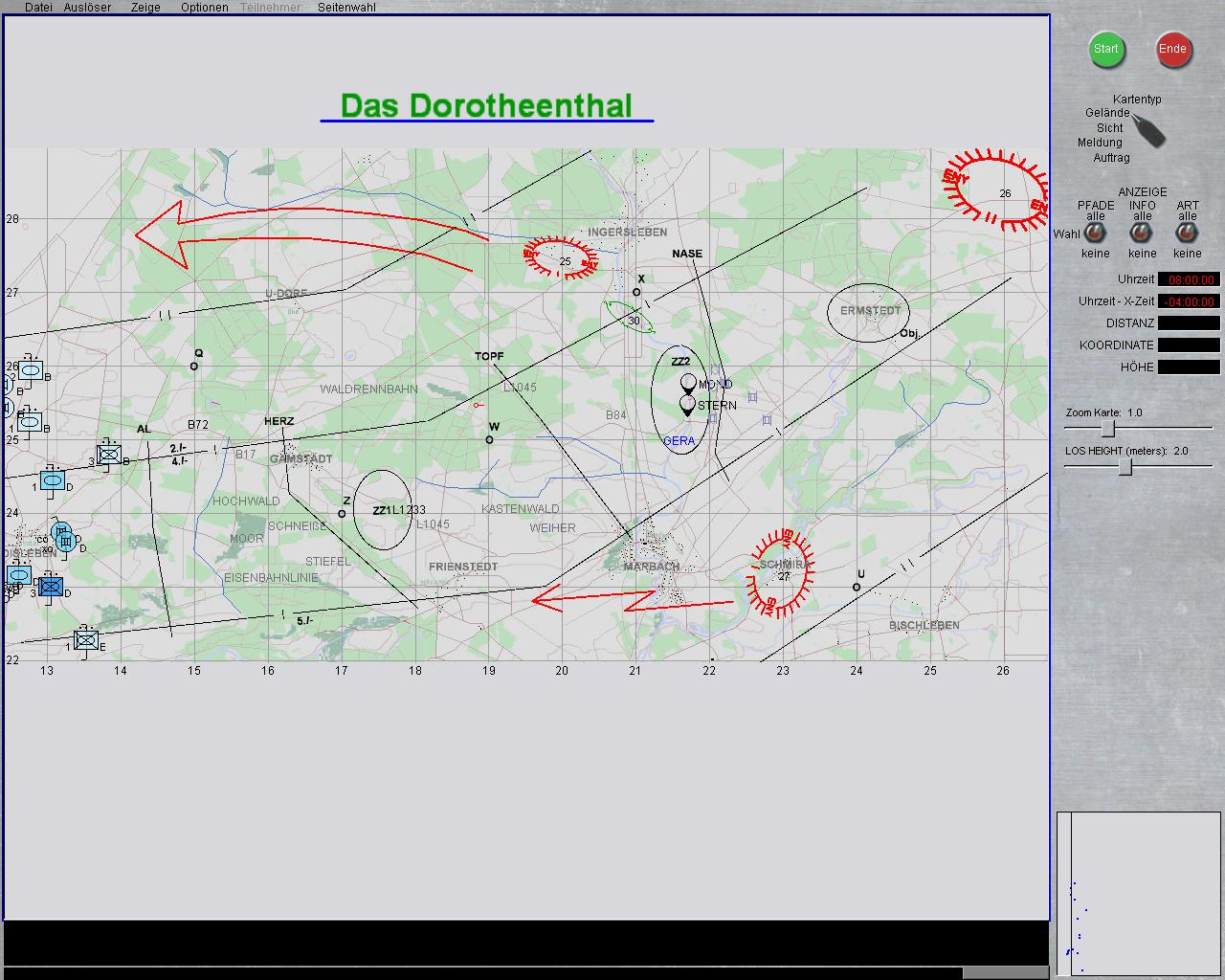1225x980 pixels.
Task: Click the TOPF map label
Action: tap(489, 356)
